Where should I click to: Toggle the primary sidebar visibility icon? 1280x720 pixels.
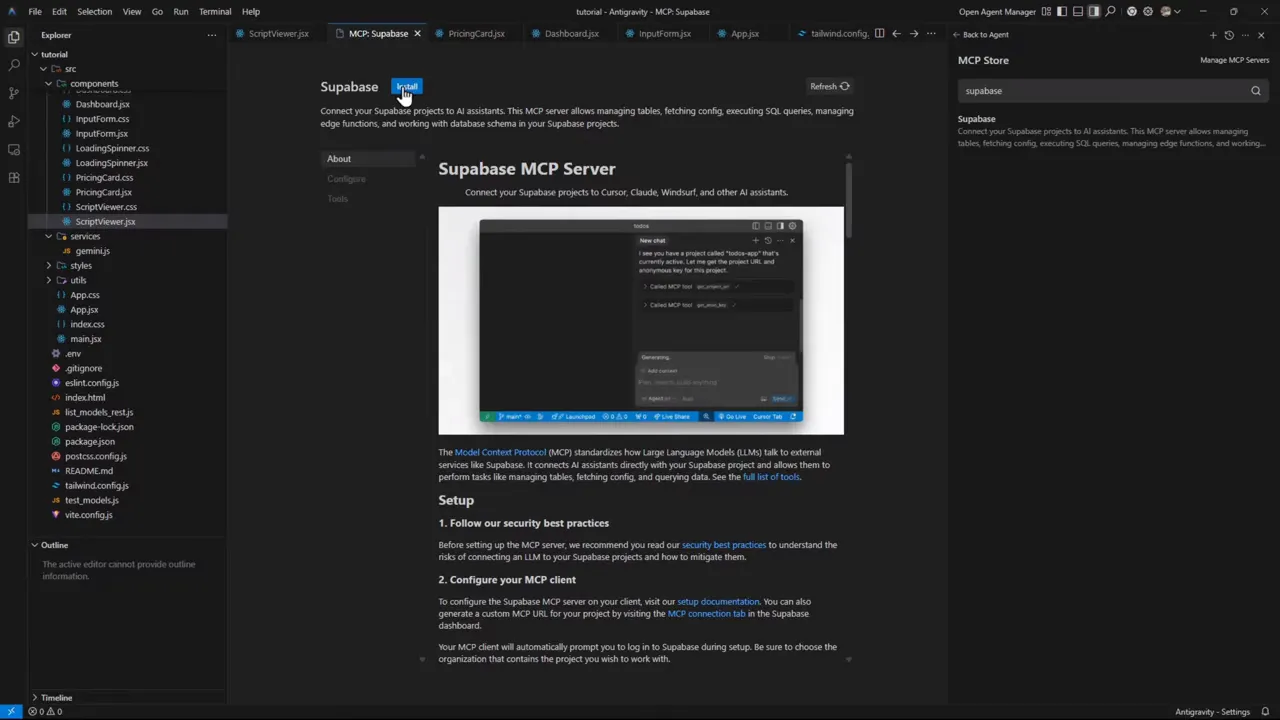pos(1062,11)
